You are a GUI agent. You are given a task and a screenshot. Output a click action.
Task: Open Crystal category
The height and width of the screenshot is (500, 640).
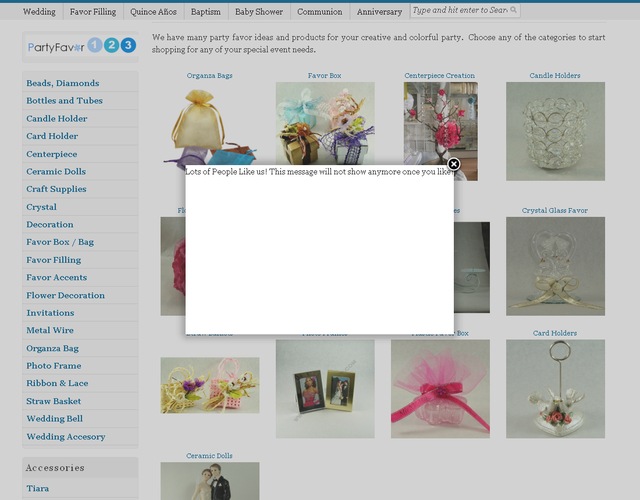[x=41, y=207]
